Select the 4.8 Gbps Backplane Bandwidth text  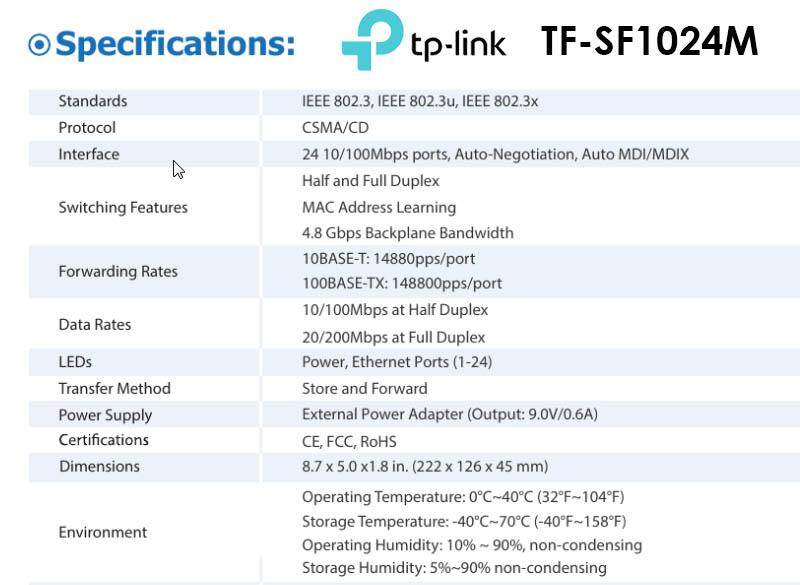click(x=408, y=233)
